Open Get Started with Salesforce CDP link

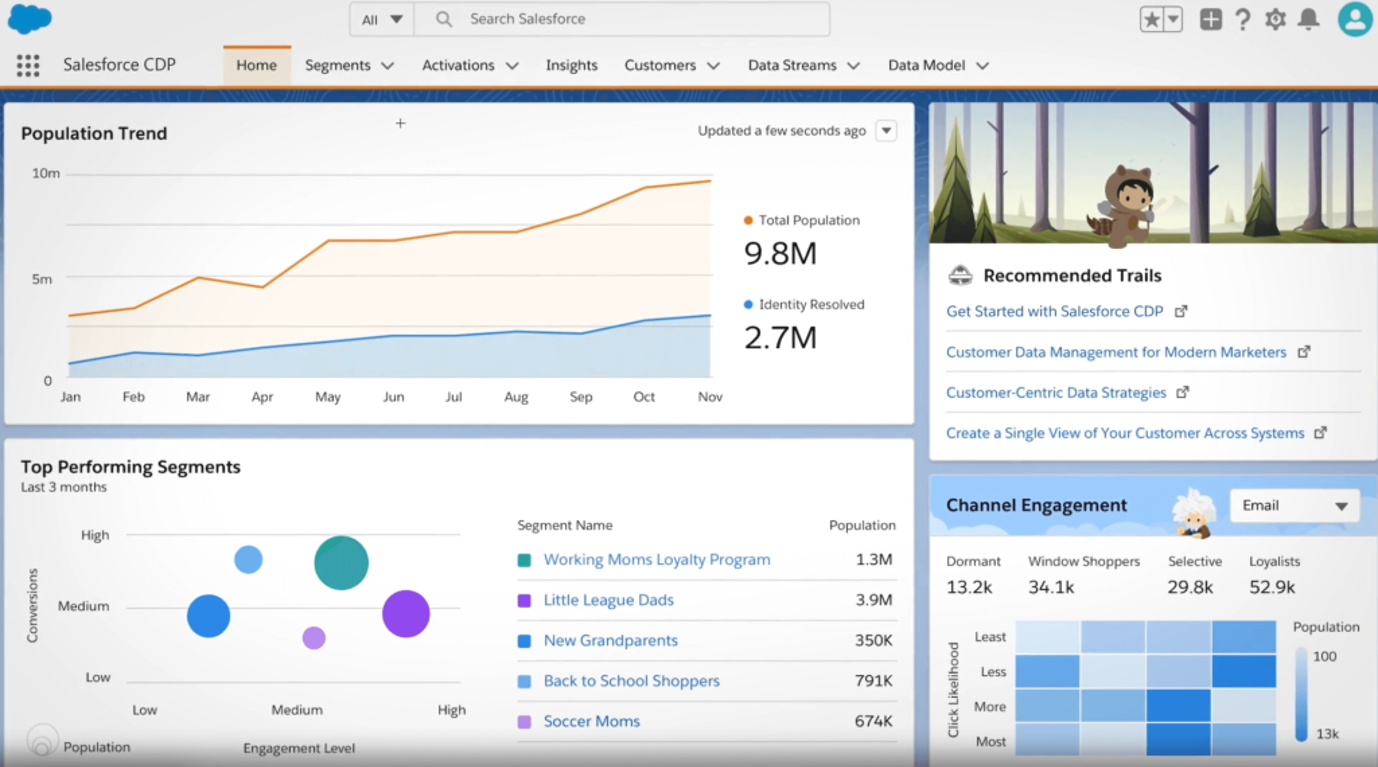pos(1055,311)
